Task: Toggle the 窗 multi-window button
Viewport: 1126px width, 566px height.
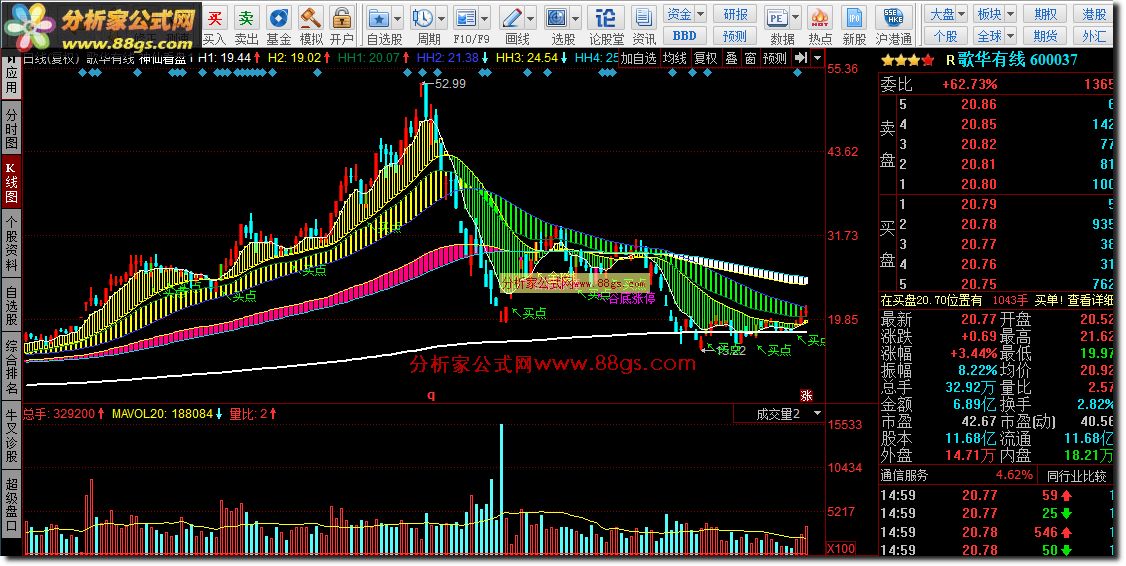Action: coord(750,58)
